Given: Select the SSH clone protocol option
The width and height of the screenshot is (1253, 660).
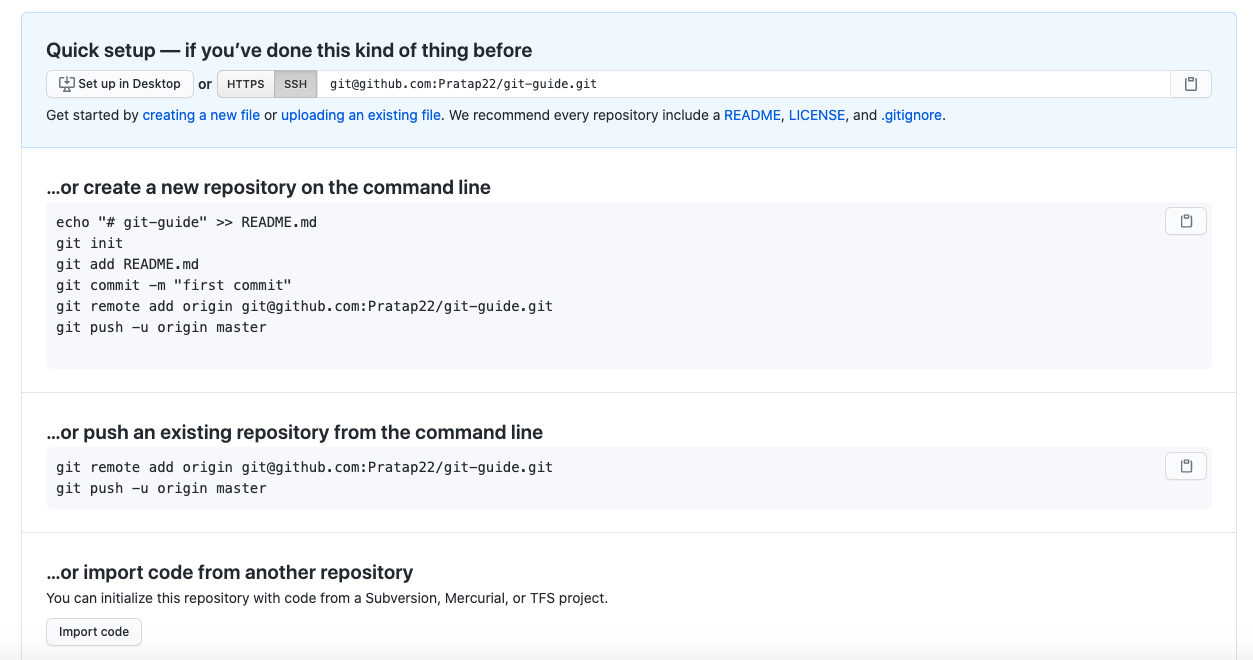Looking at the screenshot, I should pyautogui.click(x=295, y=84).
